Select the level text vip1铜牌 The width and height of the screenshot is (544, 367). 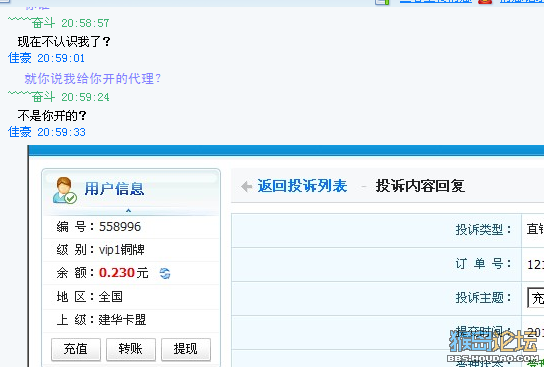pyautogui.click(x=122, y=250)
